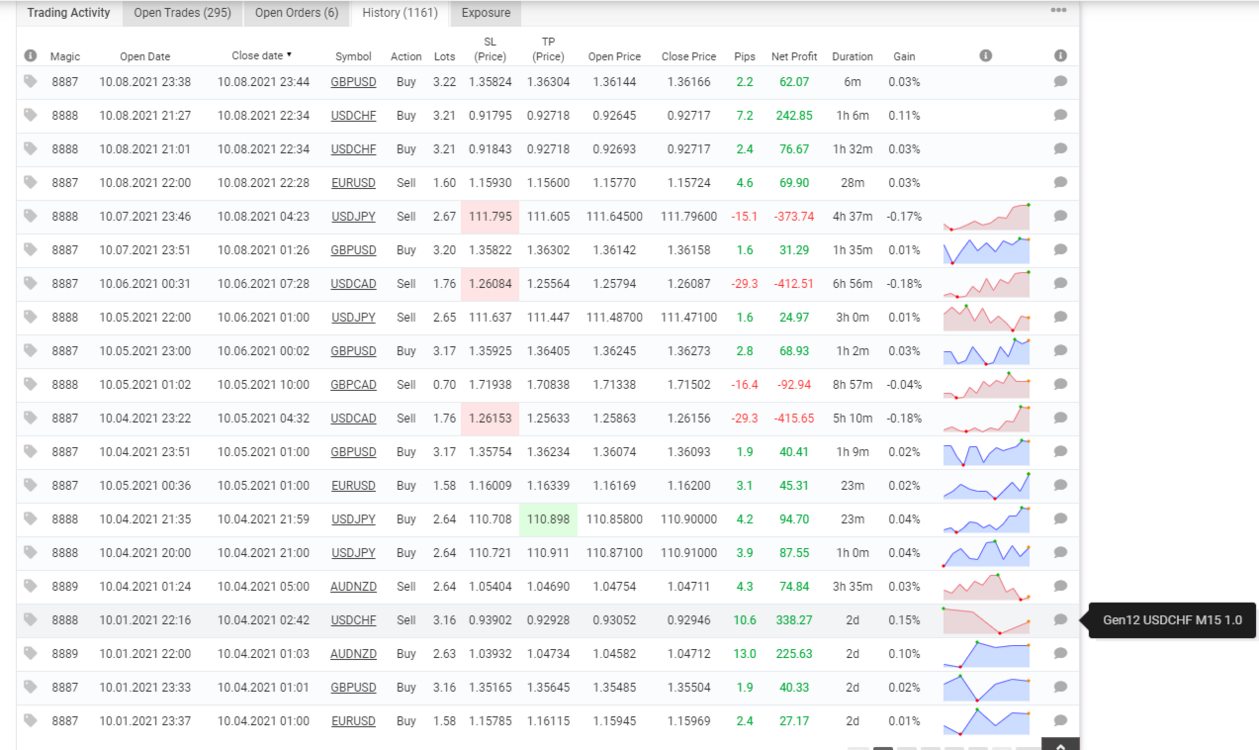Click tag icon of EURUSD 69.90 profit row
The width and height of the screenshot is (1259, 750).
pyautogui.click(x=30, y=182)
